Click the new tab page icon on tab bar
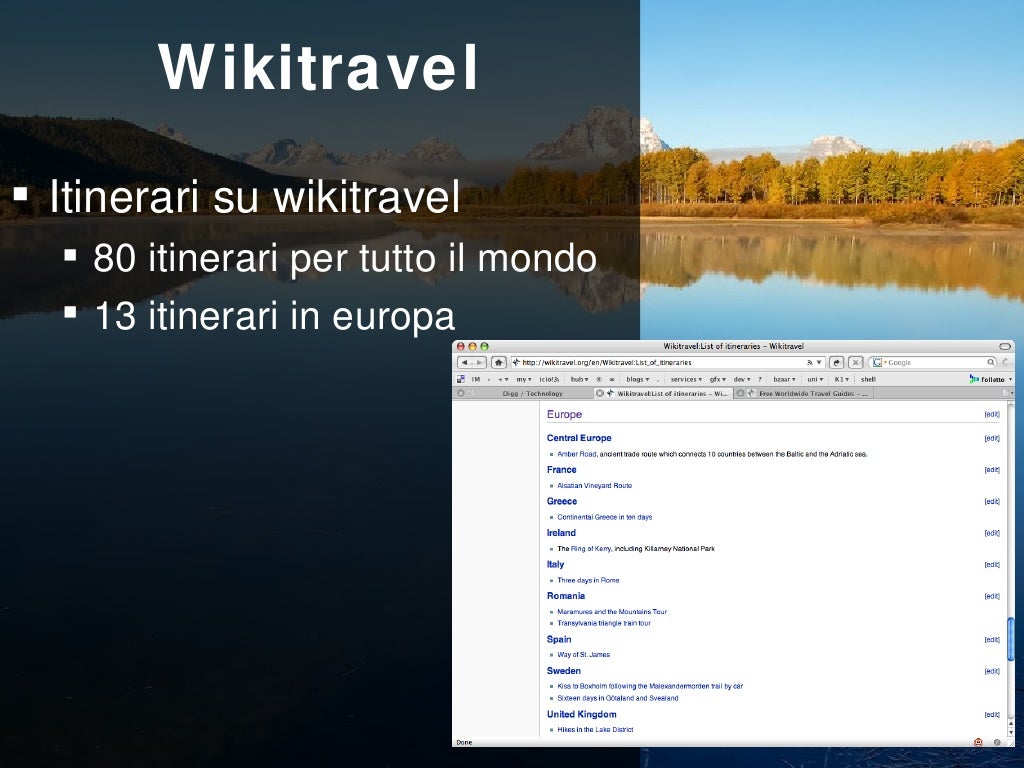 (1006, 393)
